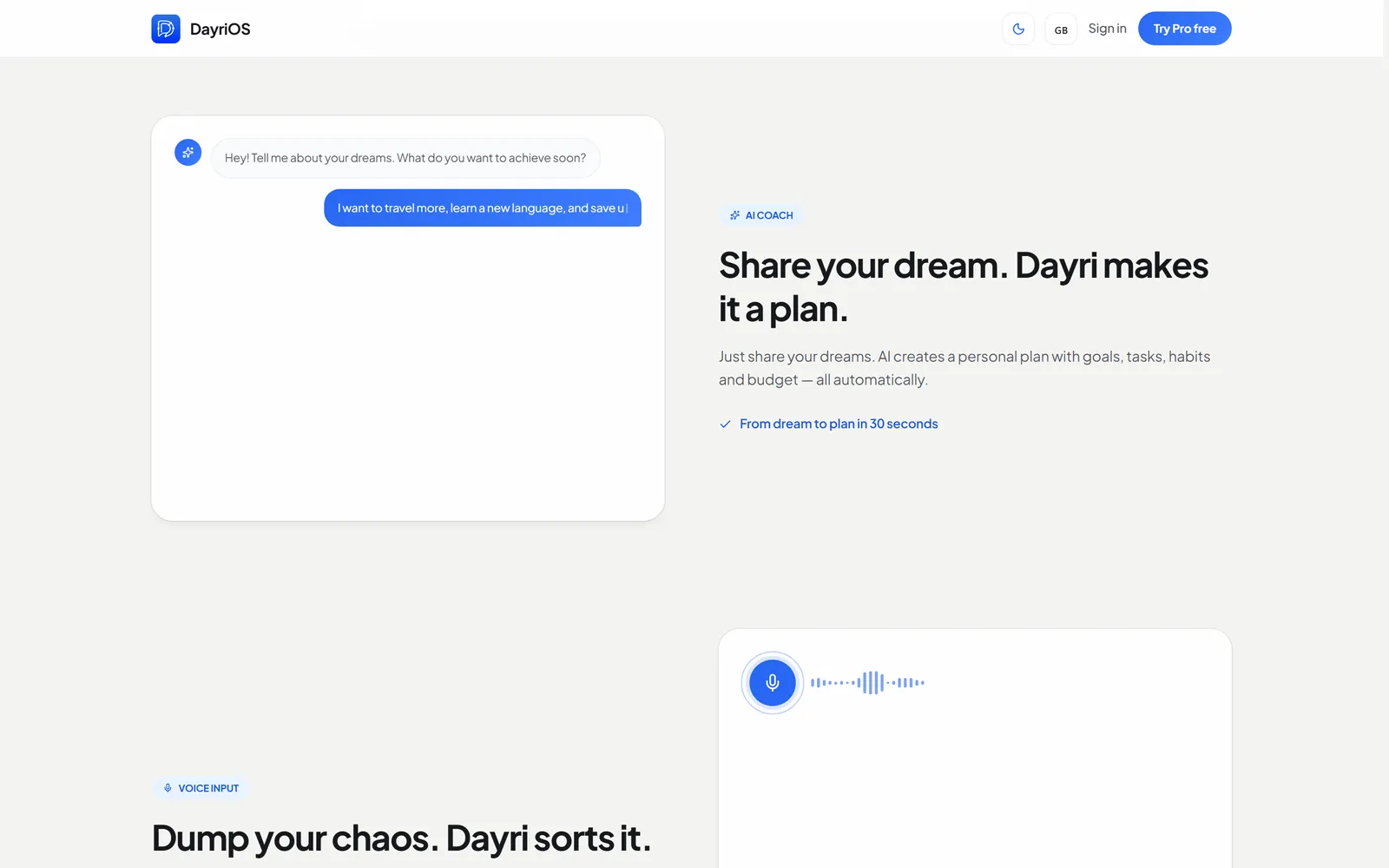
Task: Open the GB language selector
Action: click(x=1061, y=29)
